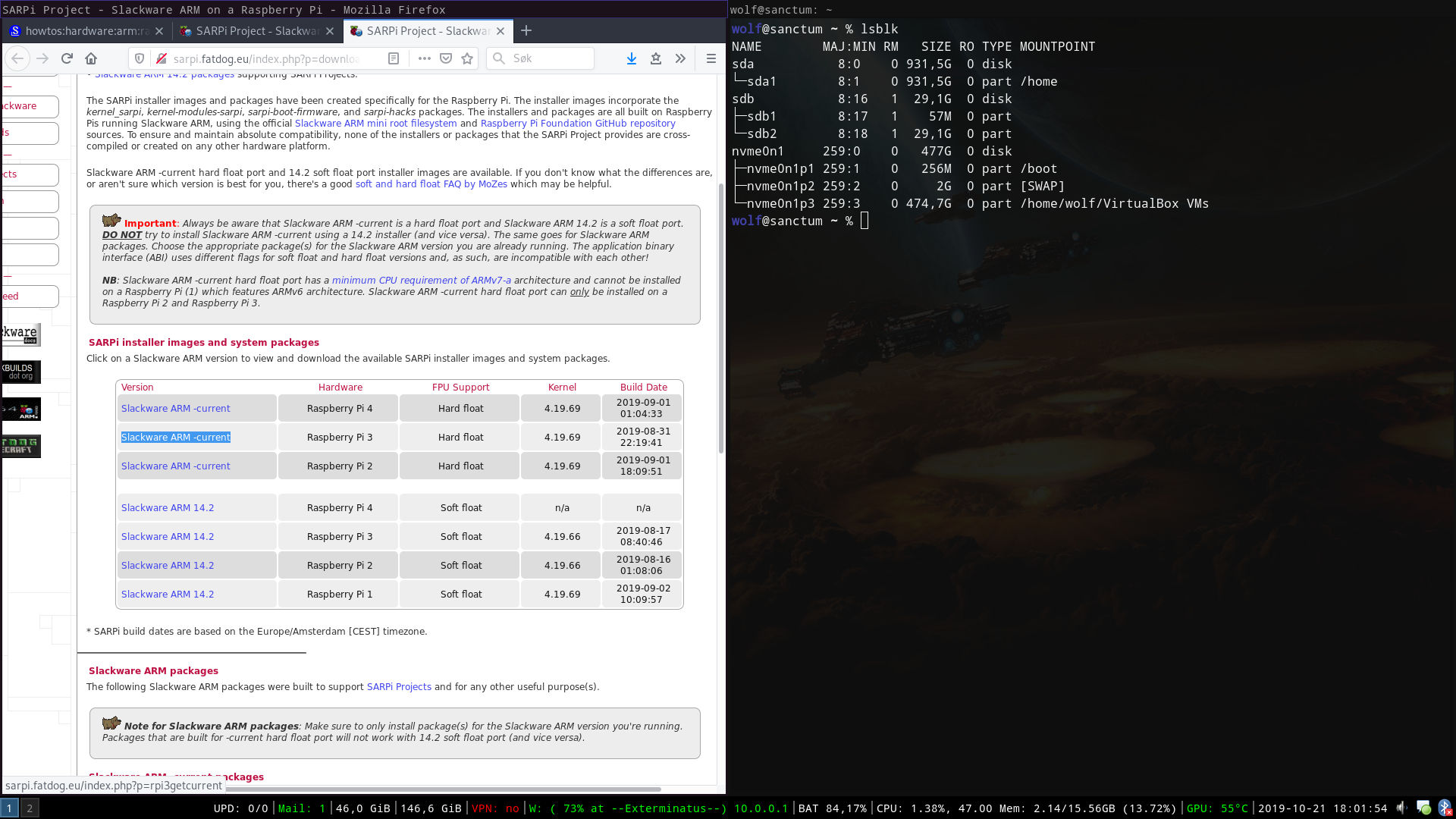This screenshot has height=819, width=1456.
Task: Click the green-badged tray icon beside Bluetooth
Action: pos(1423,808)
